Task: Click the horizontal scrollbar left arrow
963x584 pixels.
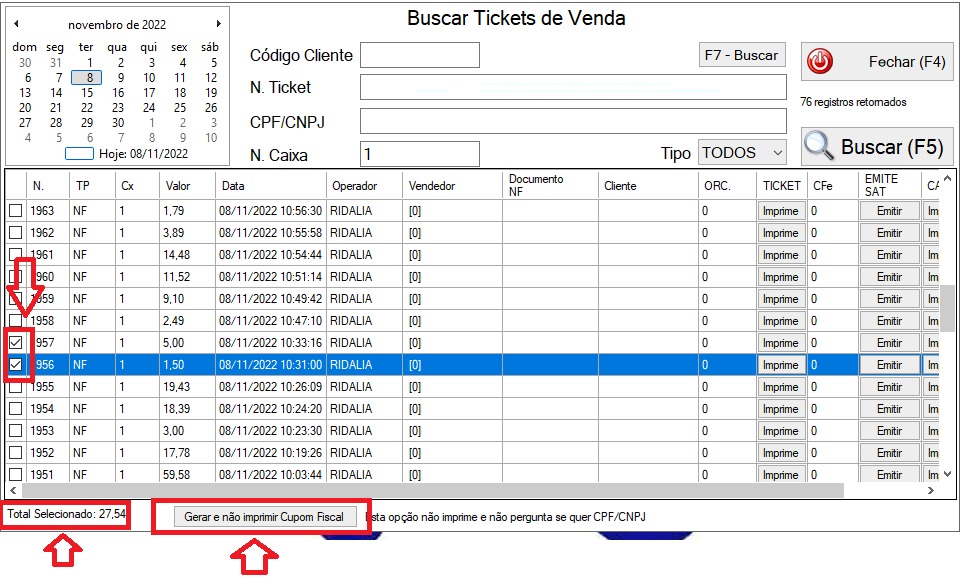Action: [14, 490]
